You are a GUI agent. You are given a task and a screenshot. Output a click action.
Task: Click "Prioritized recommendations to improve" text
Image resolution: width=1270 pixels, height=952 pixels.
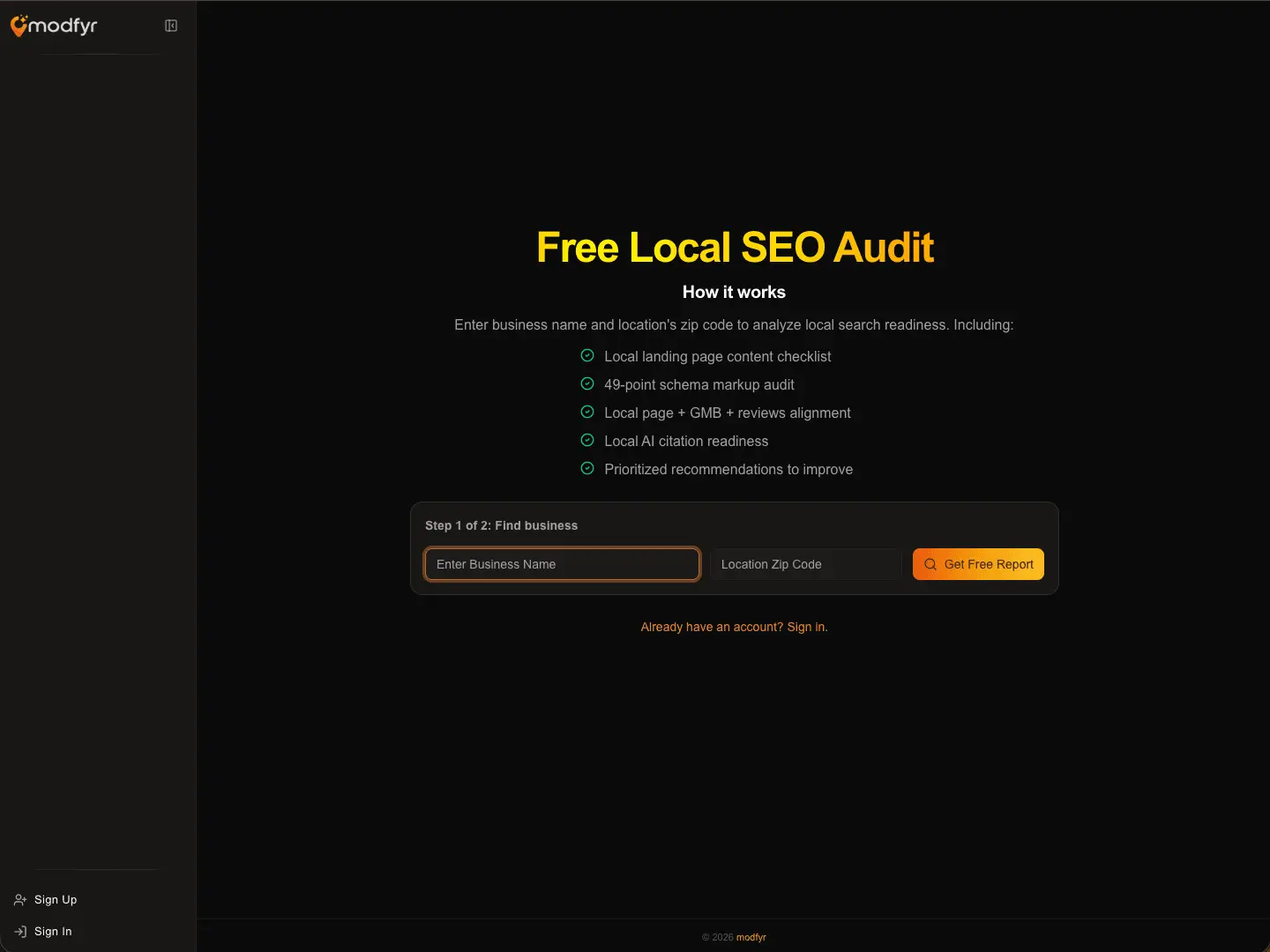(728, 469)
